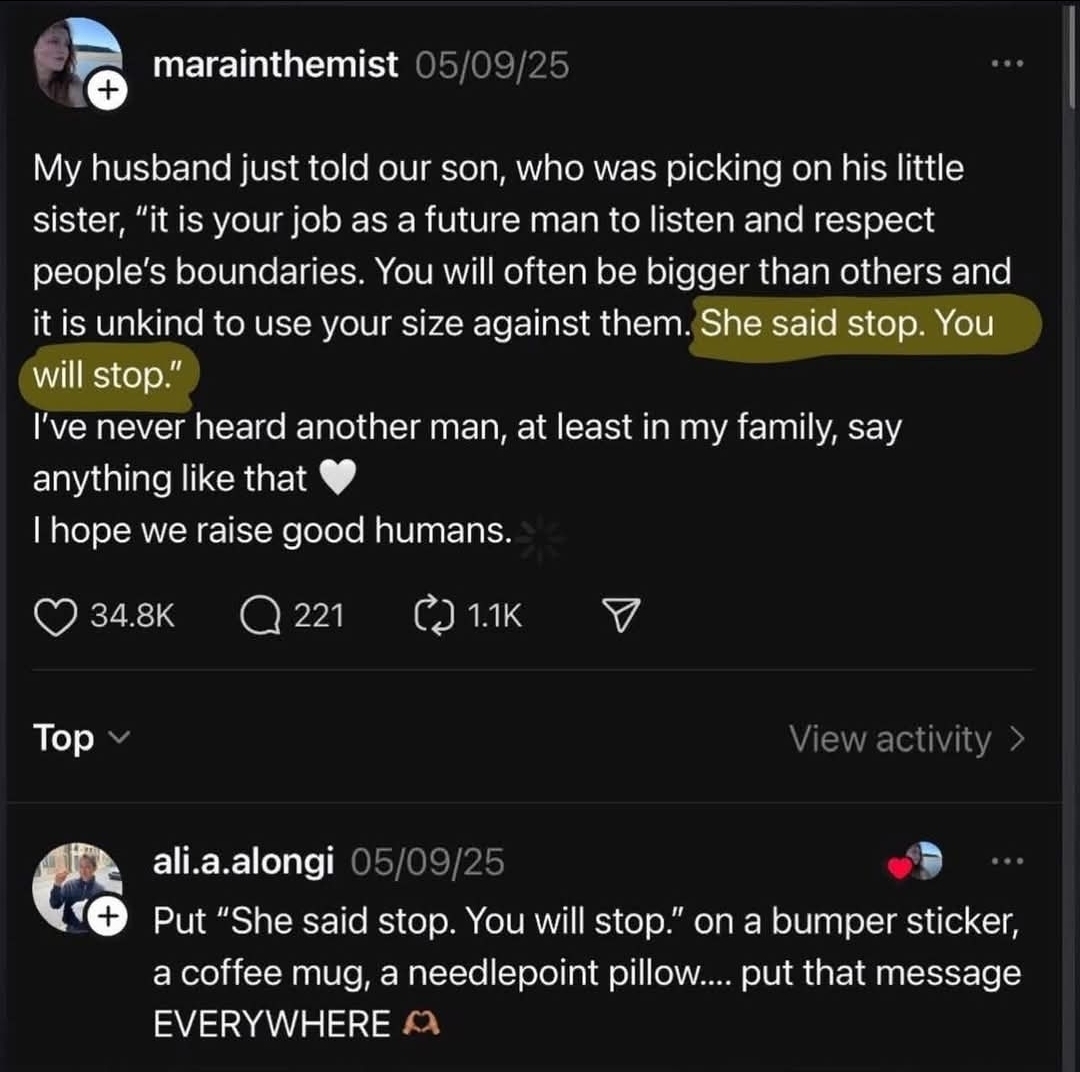
Task: Open marainthemist username profile link
Action: pyautogui.click(x=276, y=65)
